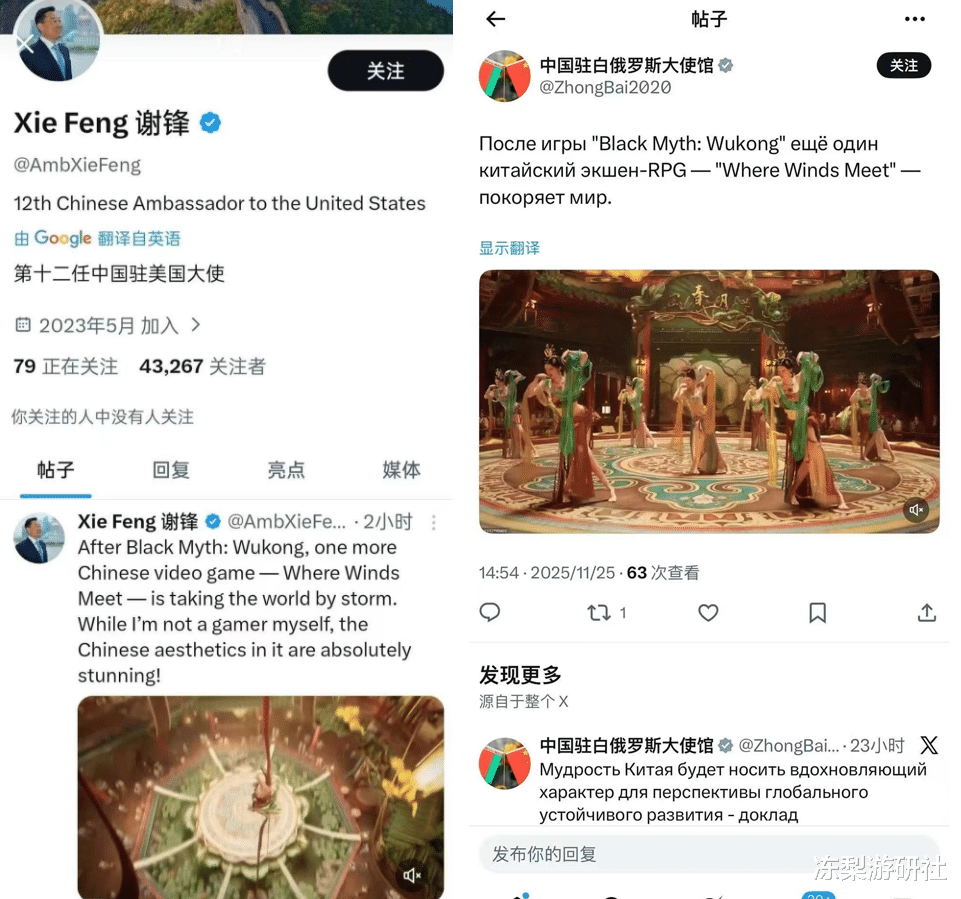The width and height of the screenshot is (961, 899).
Task: Expand join date details chevron
Action: pos(196,324)
